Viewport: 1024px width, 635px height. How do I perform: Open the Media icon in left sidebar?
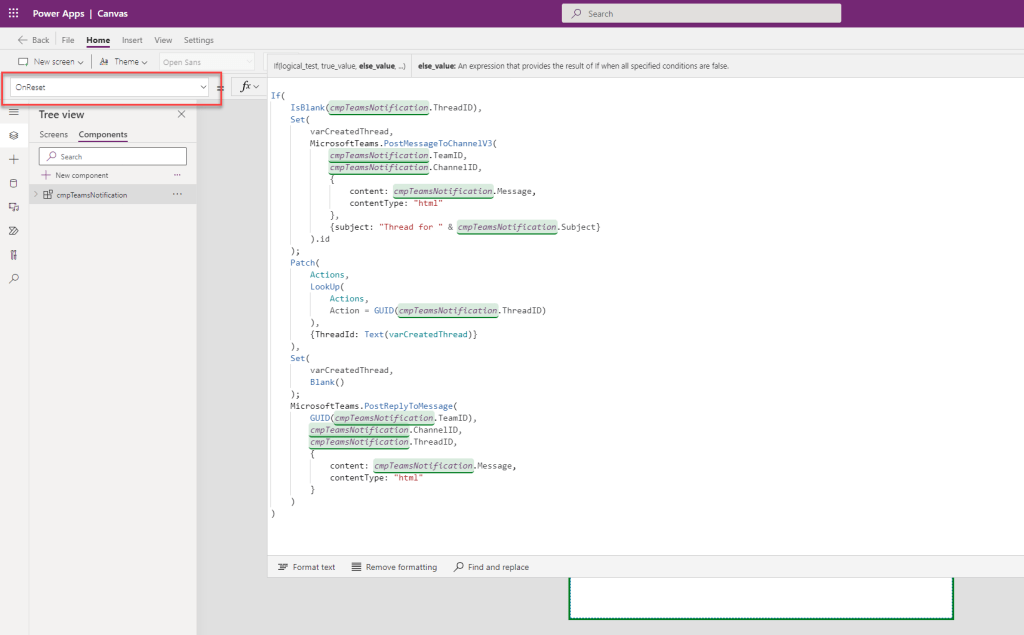pyautogui.click(x=14, y=207)
